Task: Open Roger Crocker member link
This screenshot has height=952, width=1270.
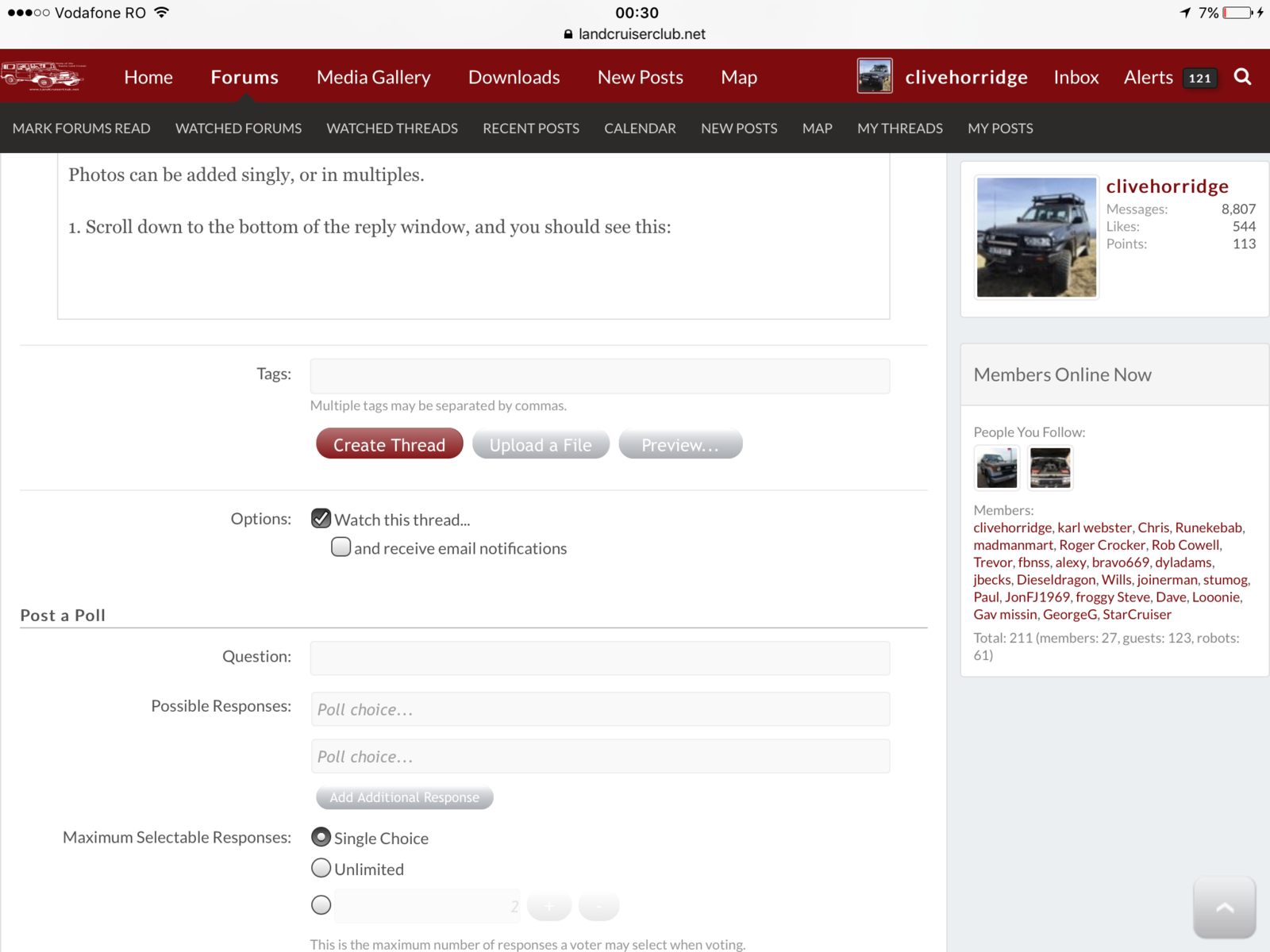Action: coord(1102,545)
